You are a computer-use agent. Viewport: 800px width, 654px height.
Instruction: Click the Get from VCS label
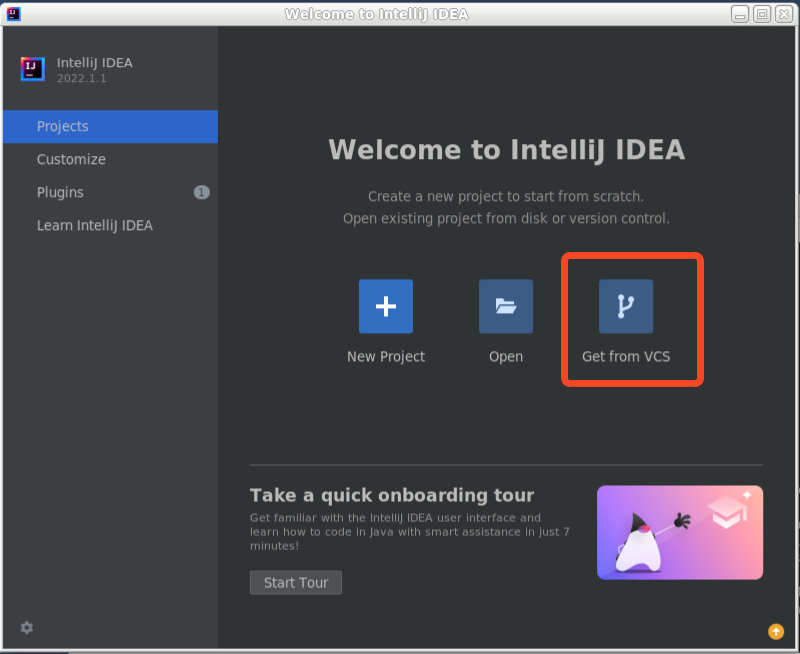(x=626, y=357)
